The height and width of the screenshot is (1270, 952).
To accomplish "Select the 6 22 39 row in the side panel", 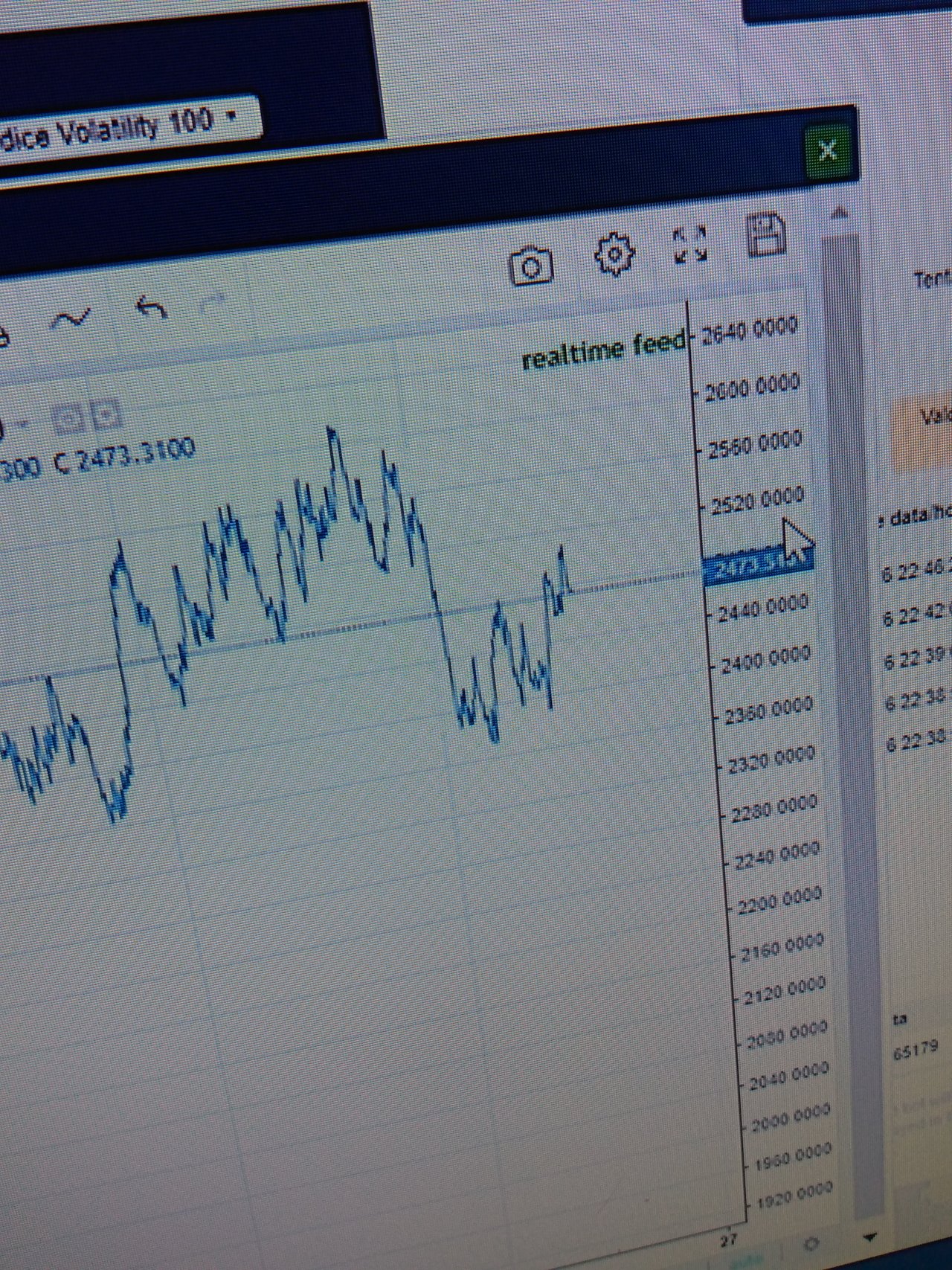I will click(x=918, y=658).
